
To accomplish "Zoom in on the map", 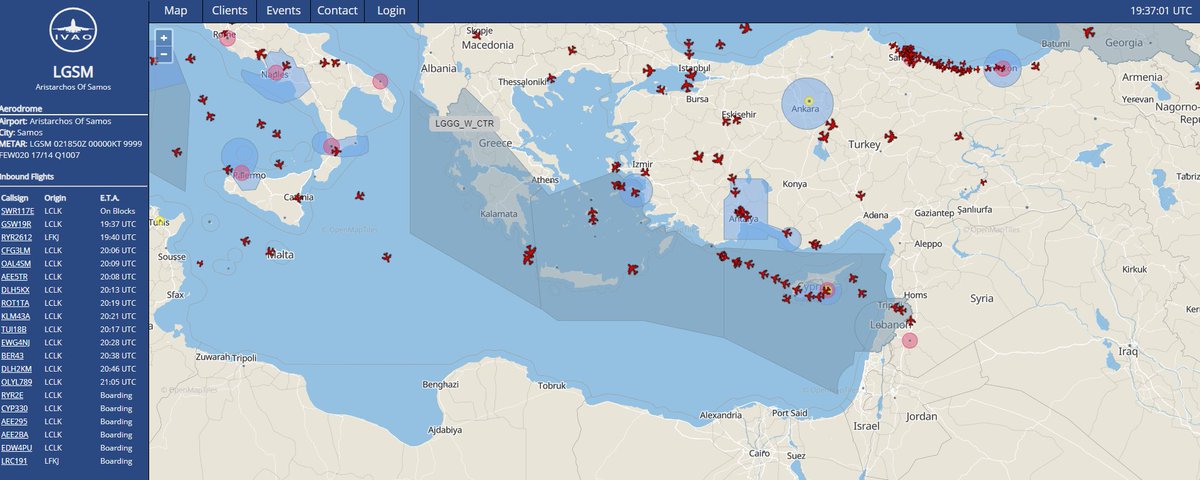I will pyautogui.click(x=164, y=37).
